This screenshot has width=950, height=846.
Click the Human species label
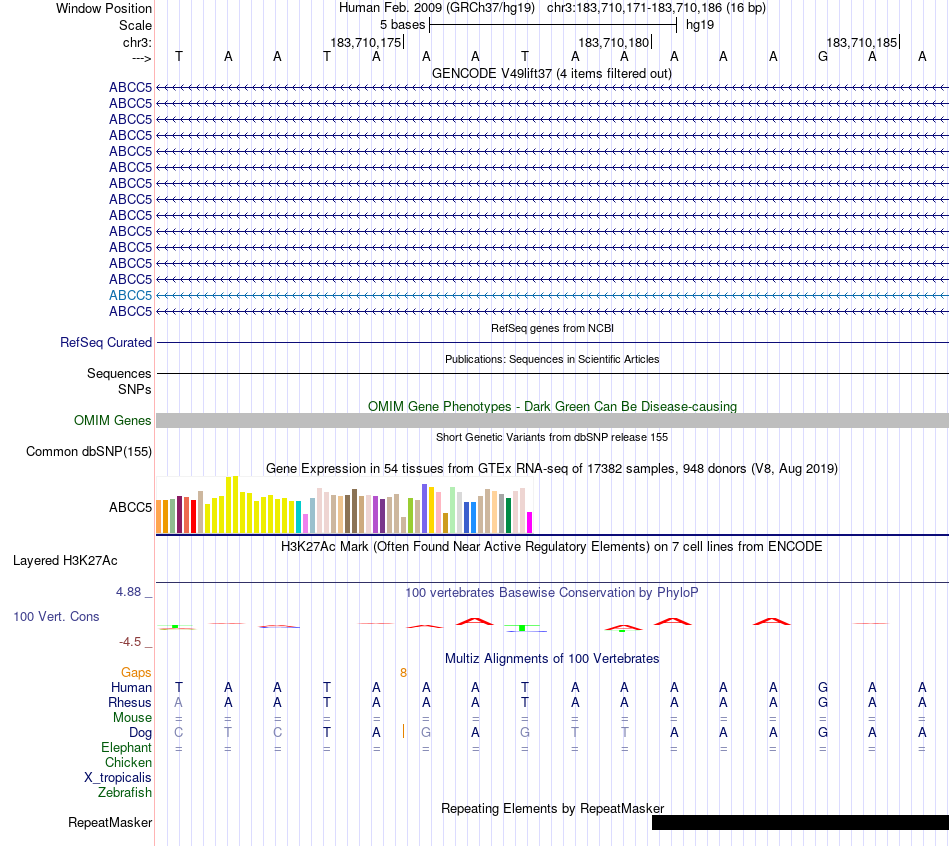(131, 687)
